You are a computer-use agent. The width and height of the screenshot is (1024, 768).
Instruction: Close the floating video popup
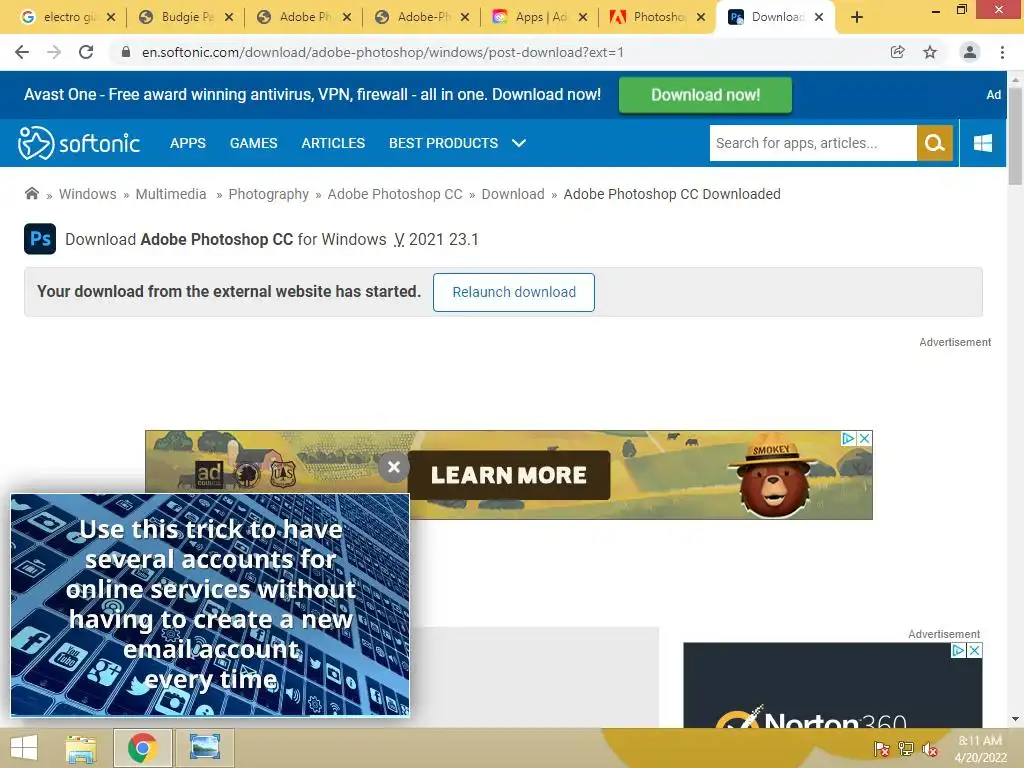[x=394, y=467]
